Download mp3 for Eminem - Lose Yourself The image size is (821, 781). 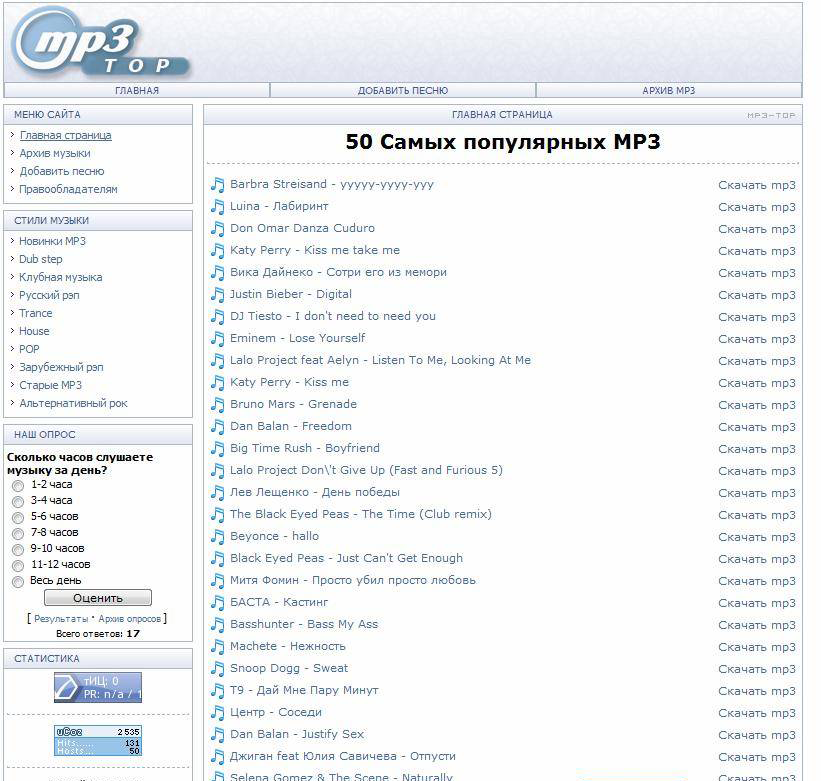(757, 339)
